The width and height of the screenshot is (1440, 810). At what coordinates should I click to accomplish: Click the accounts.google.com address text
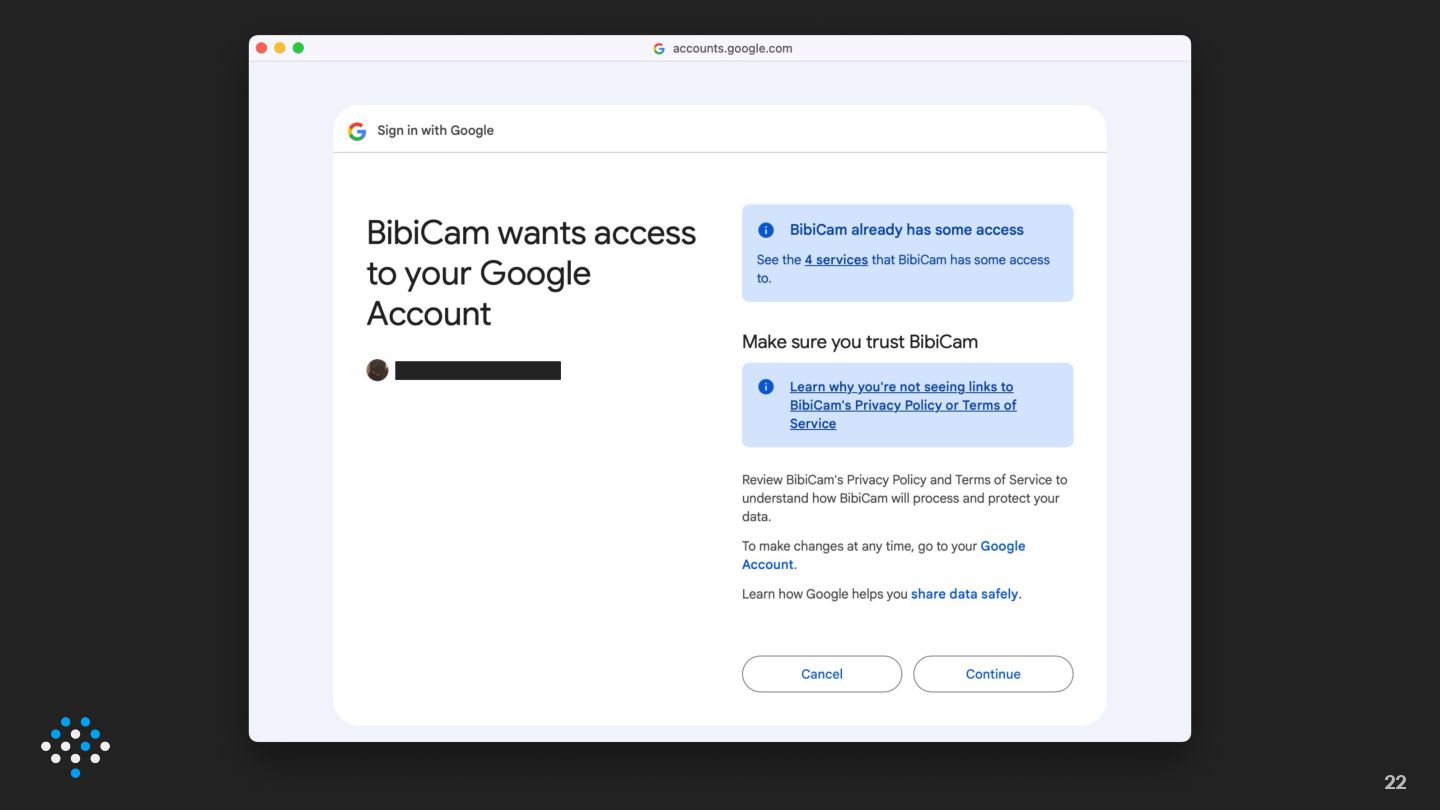click(732, 48)
